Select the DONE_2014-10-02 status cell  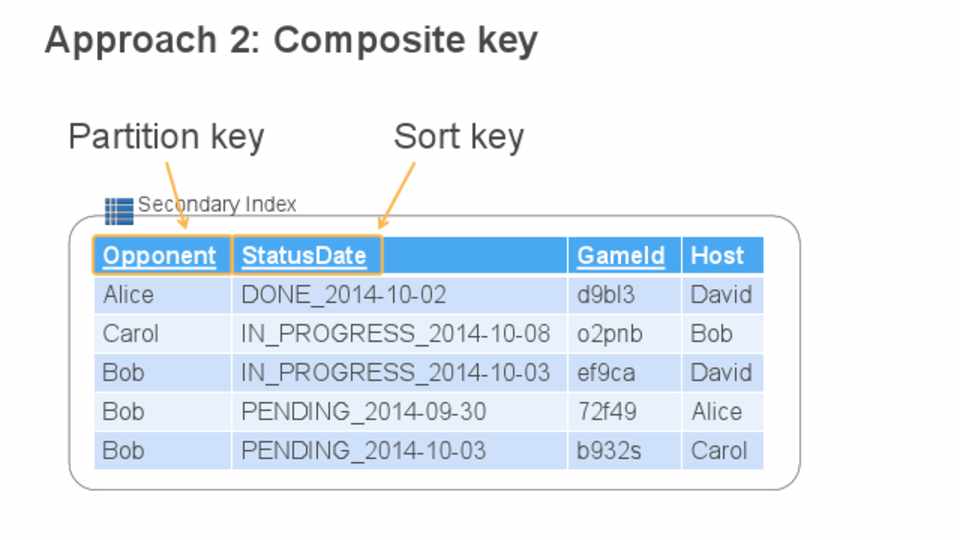pyautogui.click(x=343, y=295)
